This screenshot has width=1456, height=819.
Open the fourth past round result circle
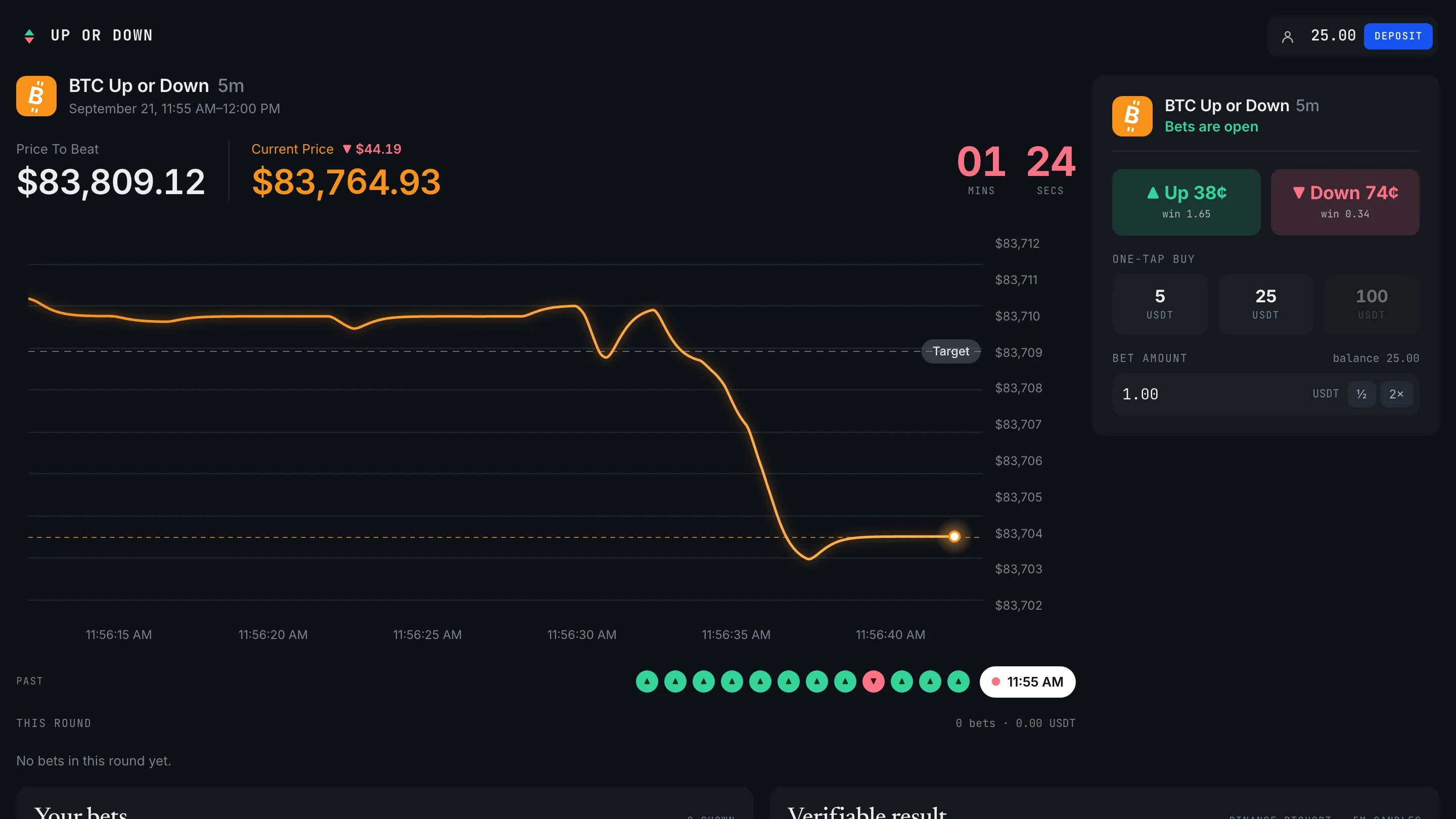[x=732, y=681]
